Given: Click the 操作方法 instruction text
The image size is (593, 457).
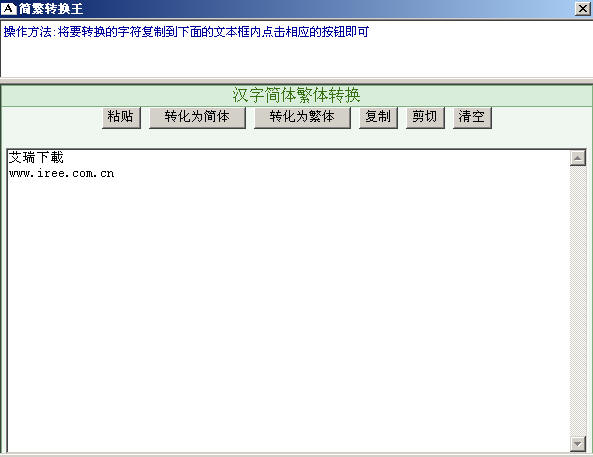Looking at the screenshot, I should pyautogui.click(x=186, y=32).
